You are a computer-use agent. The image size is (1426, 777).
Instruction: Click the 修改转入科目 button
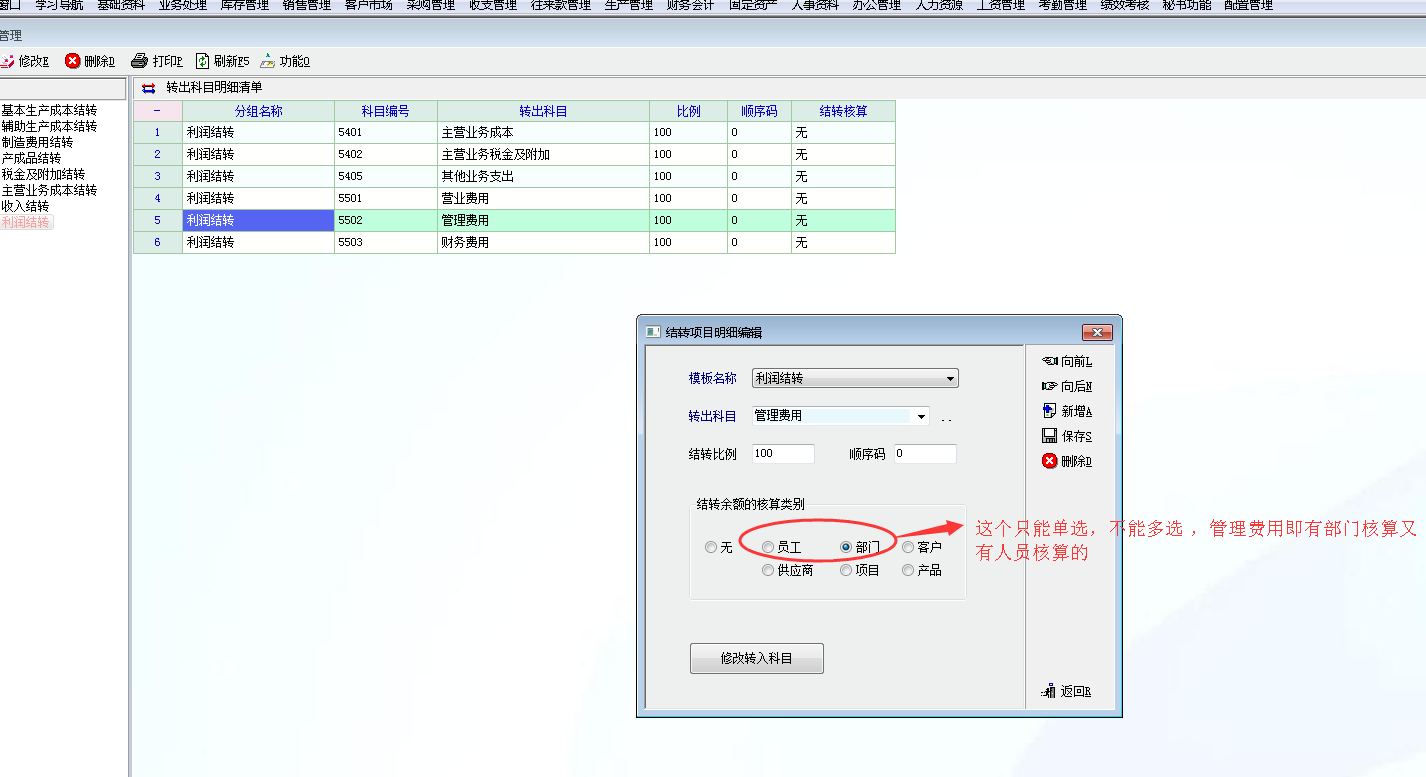[756, 658]
